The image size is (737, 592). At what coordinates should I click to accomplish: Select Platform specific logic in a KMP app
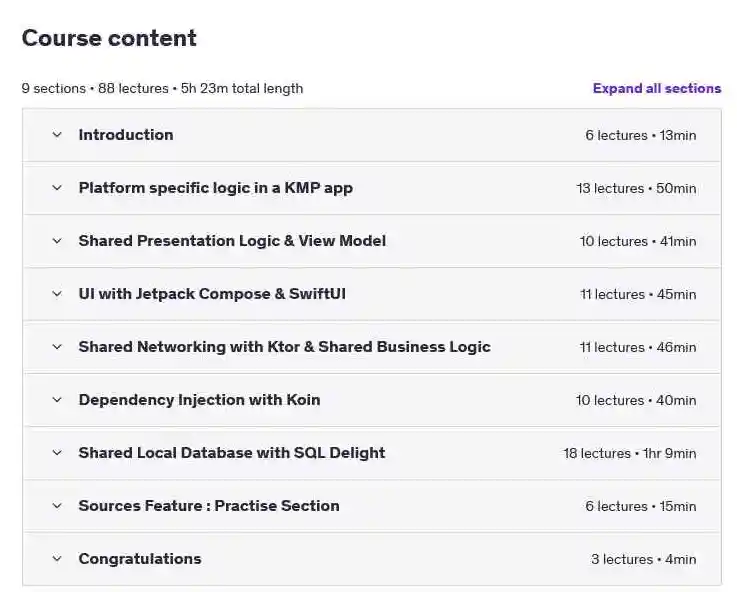click(x=216, y=188)
